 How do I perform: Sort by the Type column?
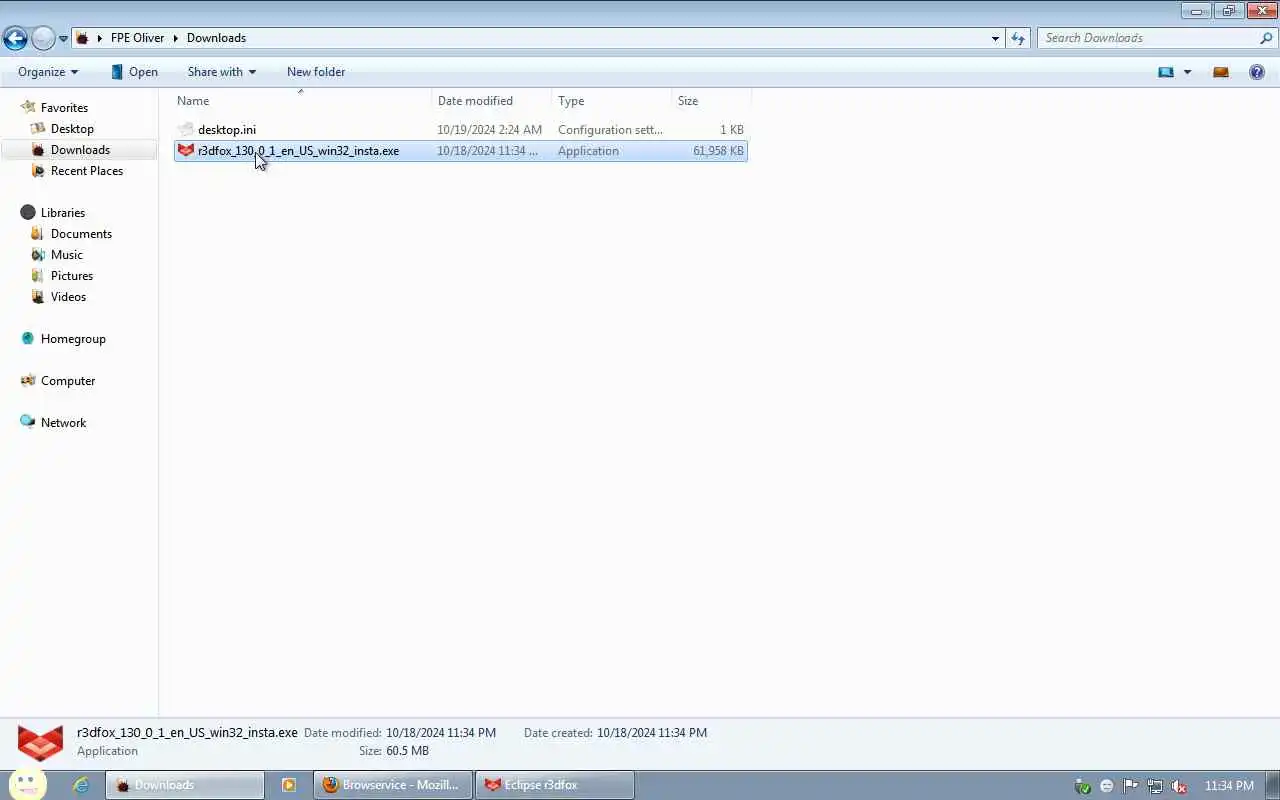612,101
